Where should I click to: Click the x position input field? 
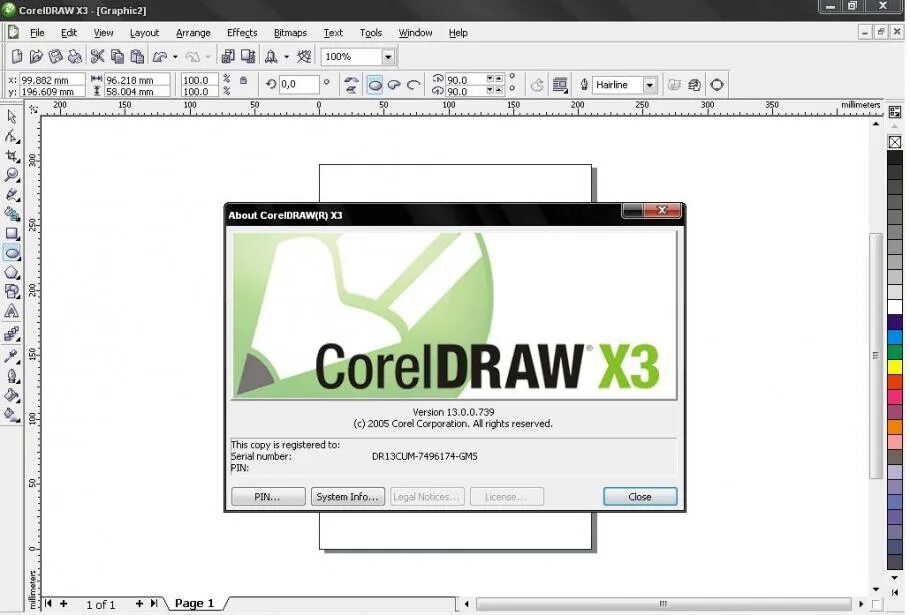[x=52, y=80]
